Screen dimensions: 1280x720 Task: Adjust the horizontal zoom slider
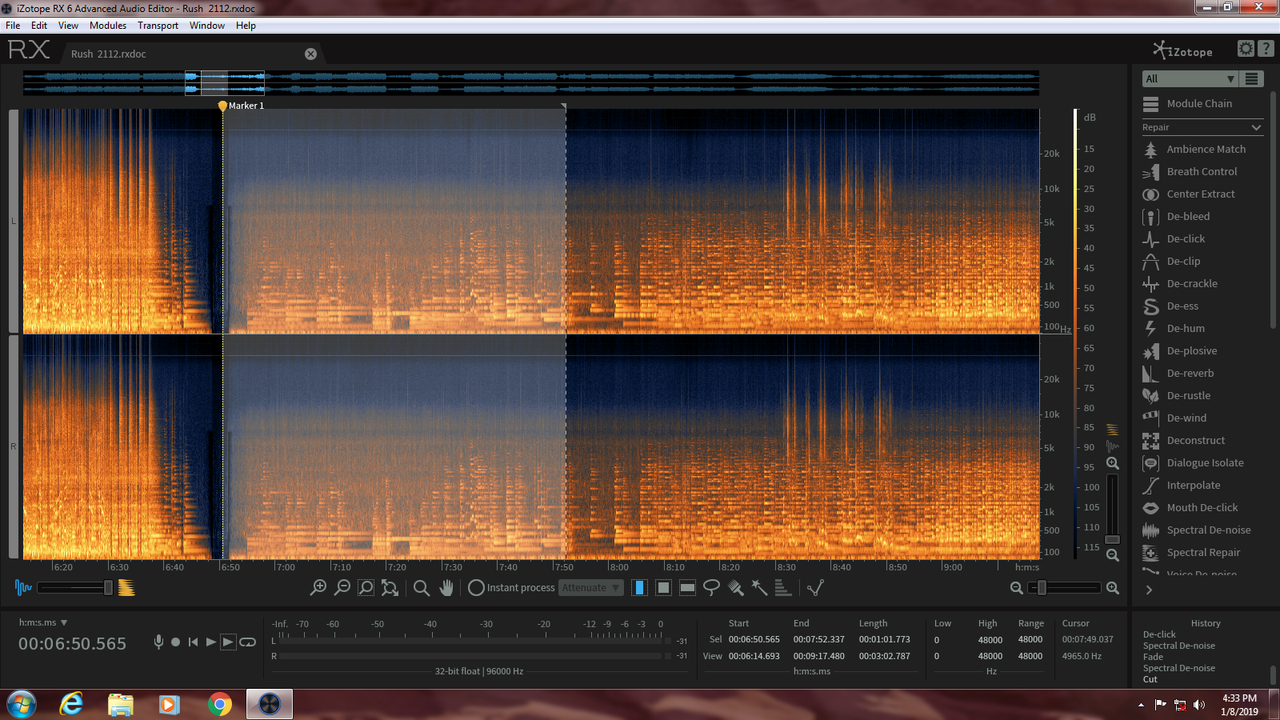1064,588
